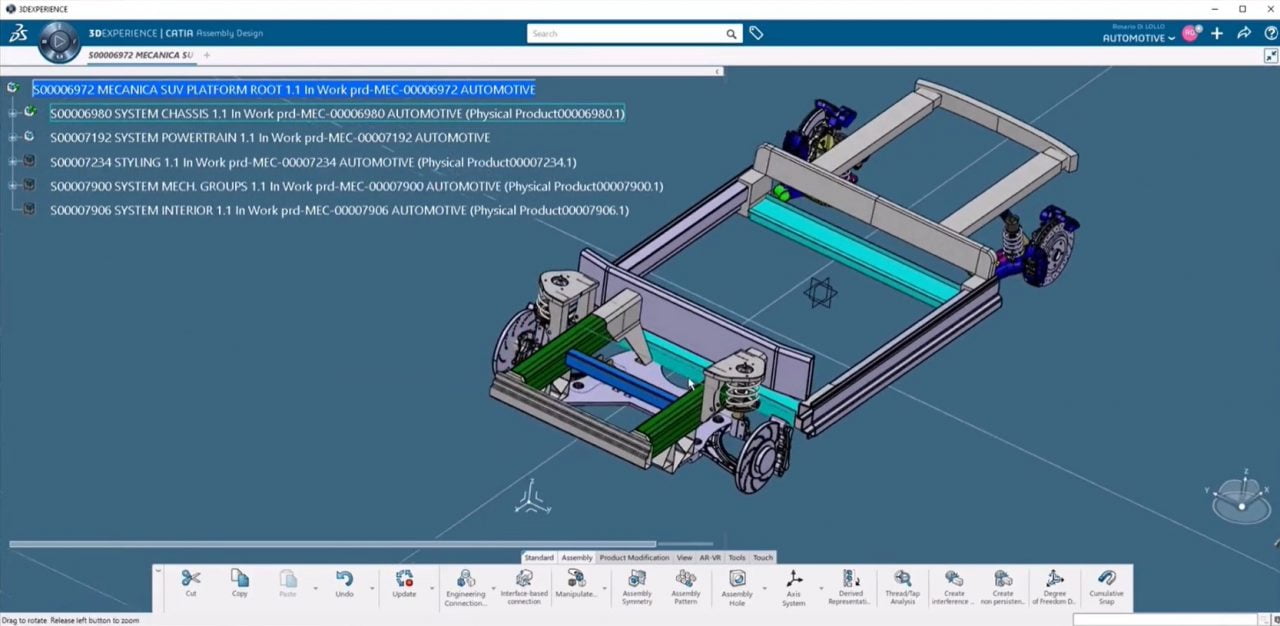
Task: Activate the Manipulate tool
Action: tap(576, 578)
